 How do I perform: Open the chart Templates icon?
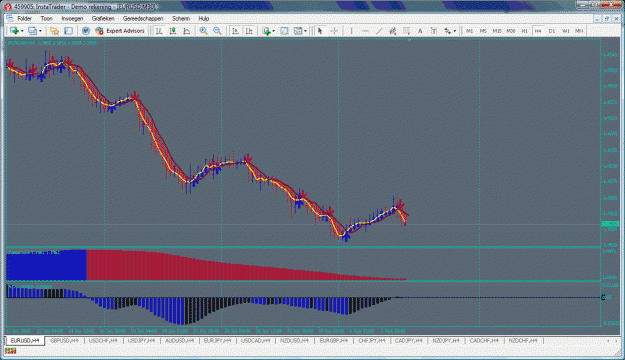pos(298,31)
